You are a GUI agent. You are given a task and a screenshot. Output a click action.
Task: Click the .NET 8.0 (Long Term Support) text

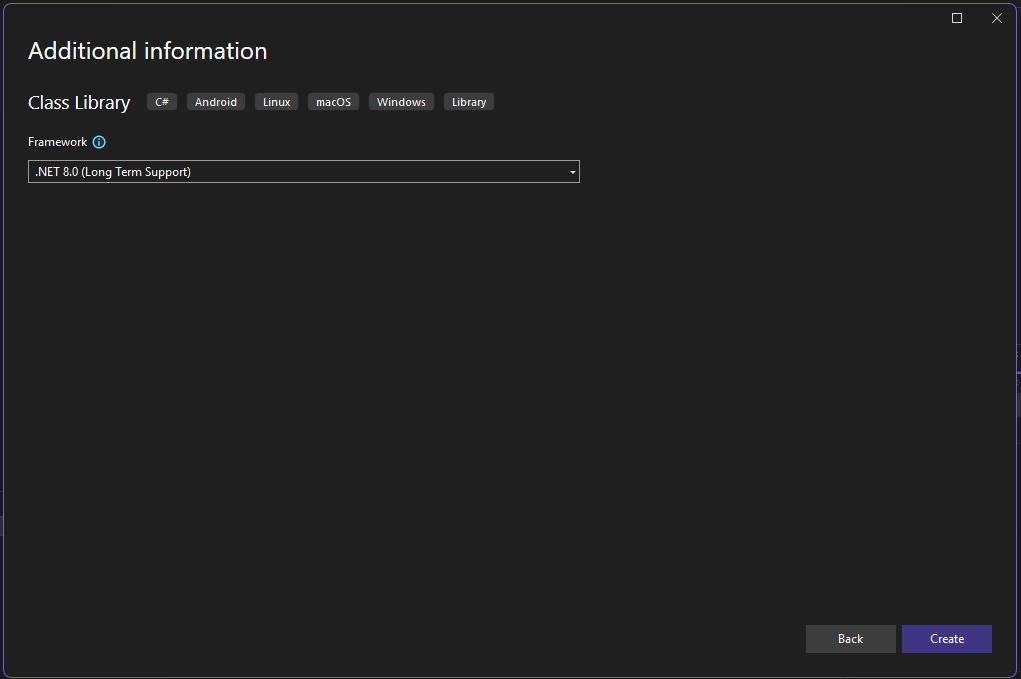[113, 172]
